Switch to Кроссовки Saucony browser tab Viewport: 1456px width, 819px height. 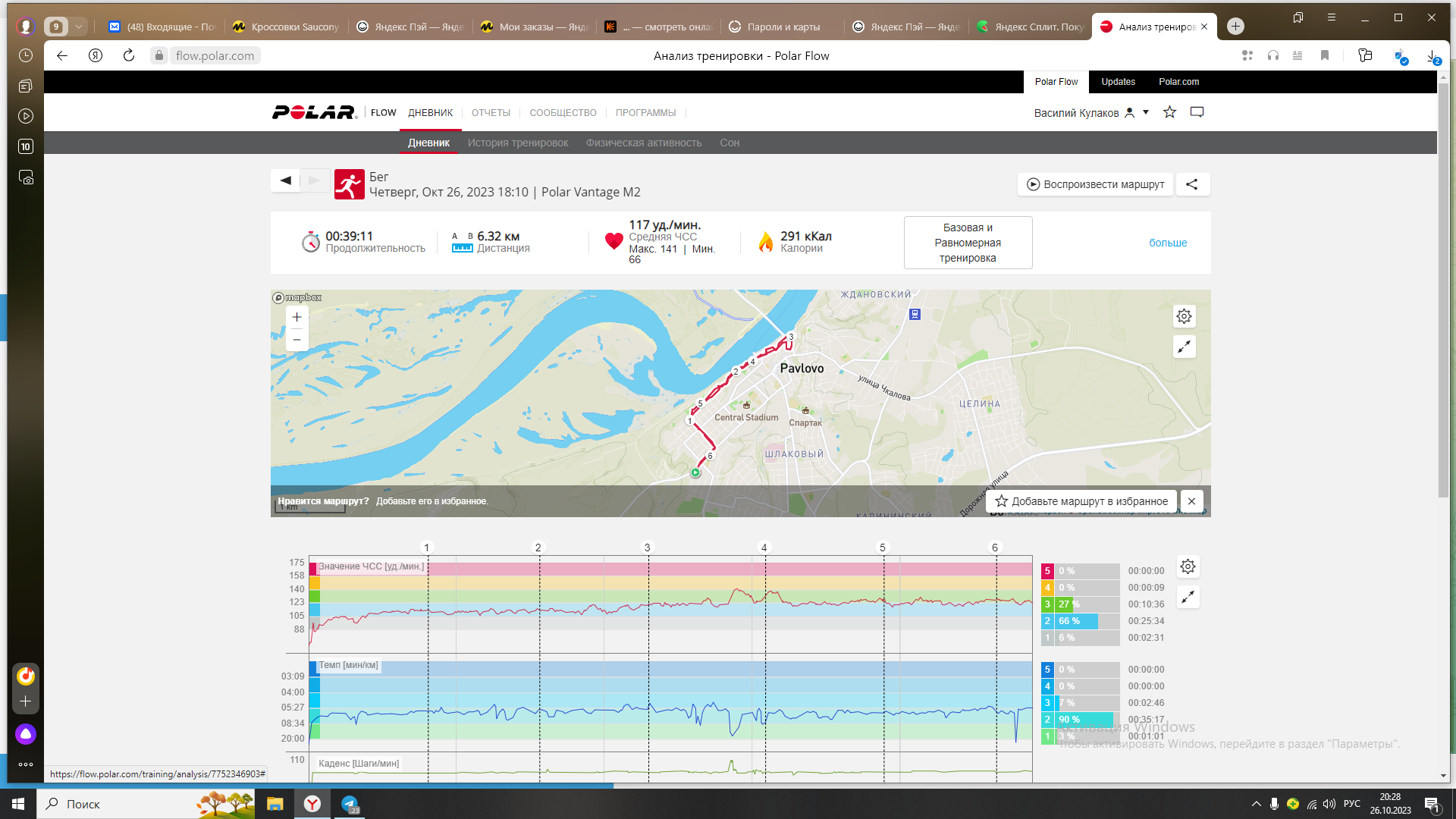[x=287, y=27]
